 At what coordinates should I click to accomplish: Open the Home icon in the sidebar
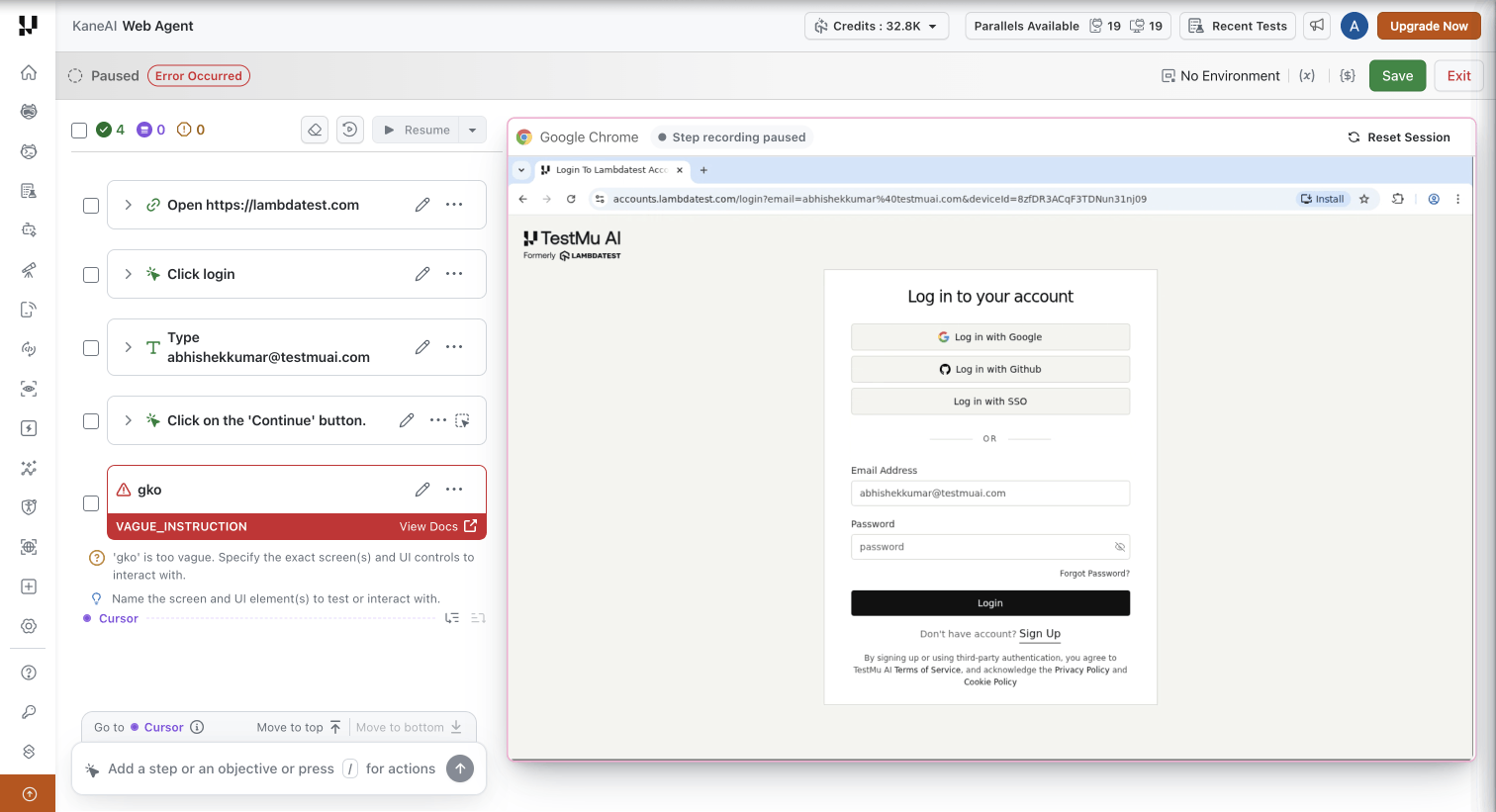[29, 72]
